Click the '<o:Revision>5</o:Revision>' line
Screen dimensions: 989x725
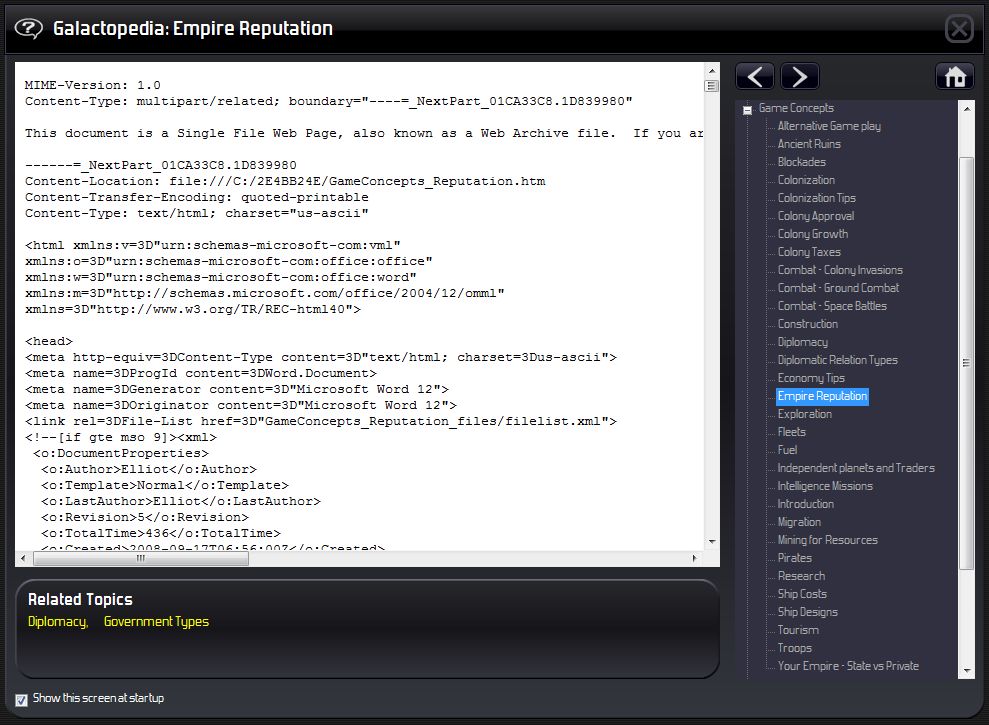145,517
